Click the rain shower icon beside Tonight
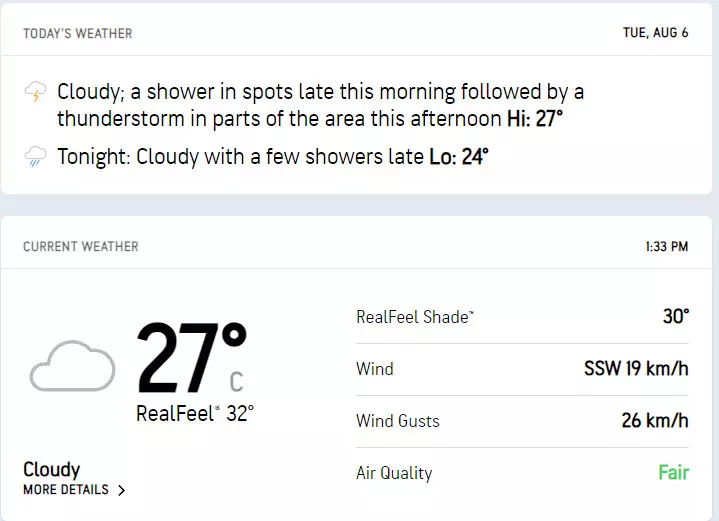 [35, 156]
